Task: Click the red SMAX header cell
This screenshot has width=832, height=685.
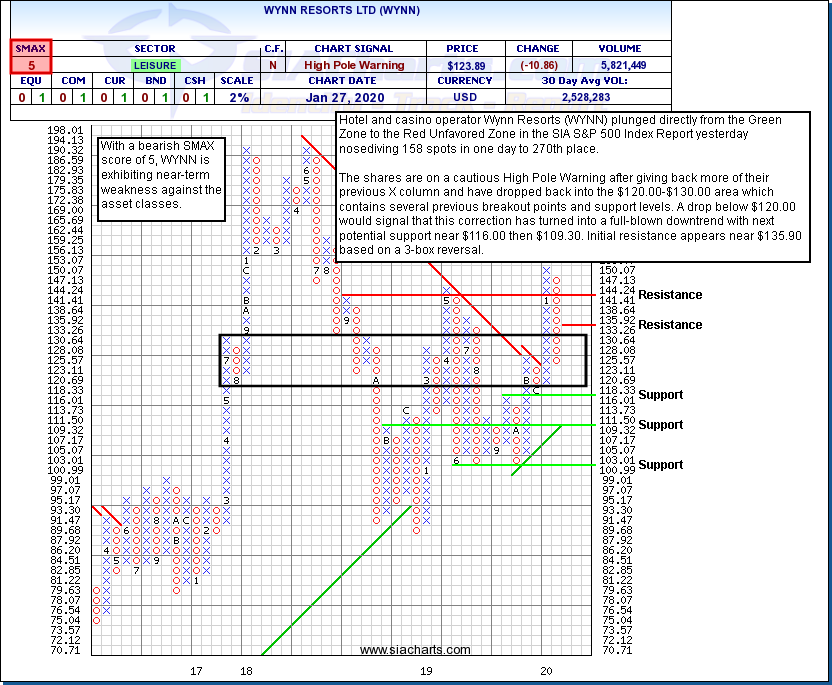Action: pyautogui.click(x=31, y=47)
